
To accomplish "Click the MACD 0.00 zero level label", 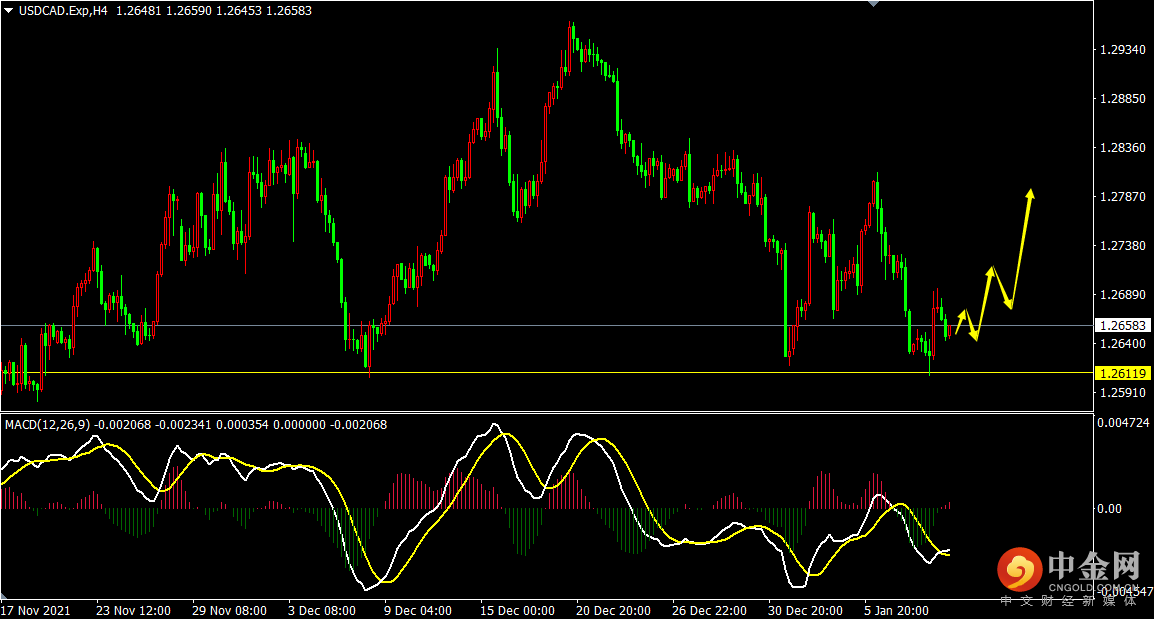I will click(x=1110, y=509).
